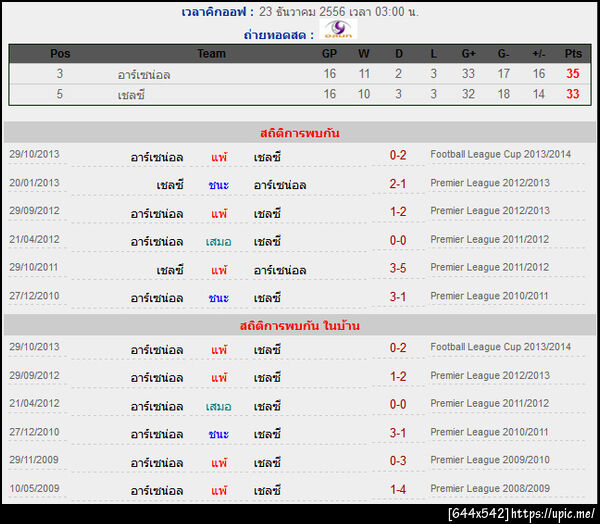This screenshot has width=600, height=524.
Task: Click the 'G-' column header
Action: pos(504,54)
